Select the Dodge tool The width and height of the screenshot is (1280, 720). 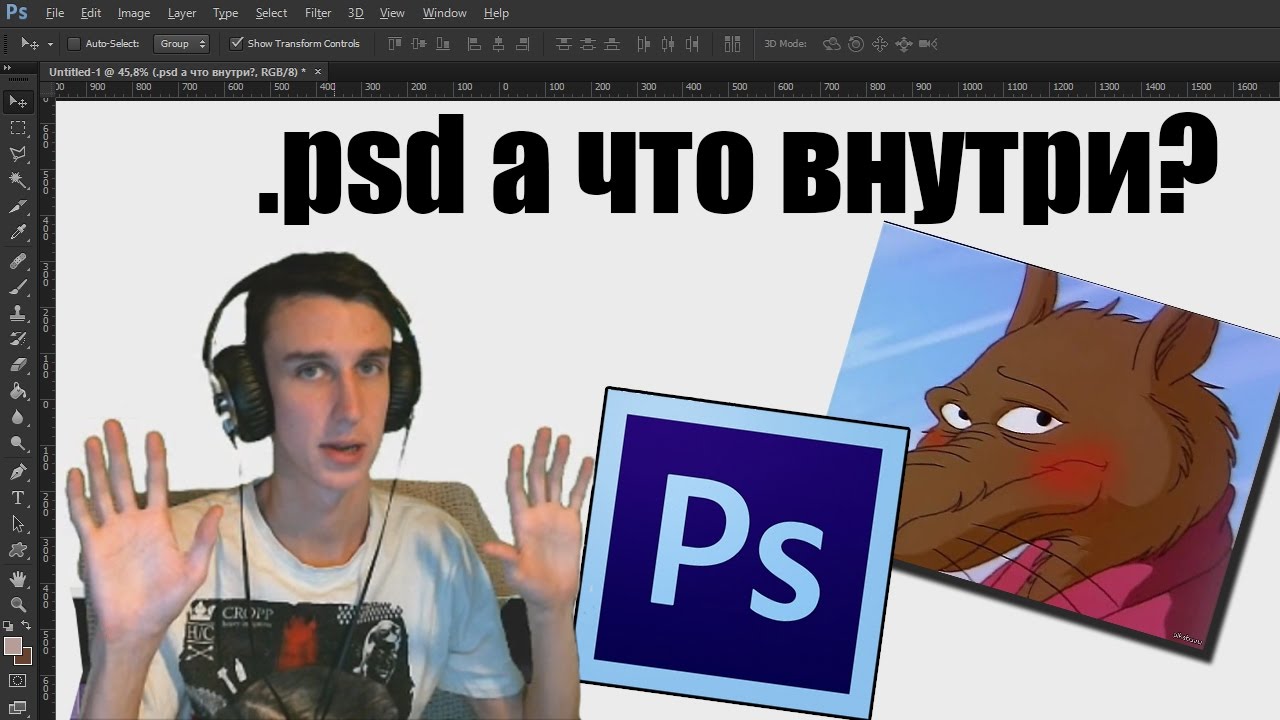(18, 443)
